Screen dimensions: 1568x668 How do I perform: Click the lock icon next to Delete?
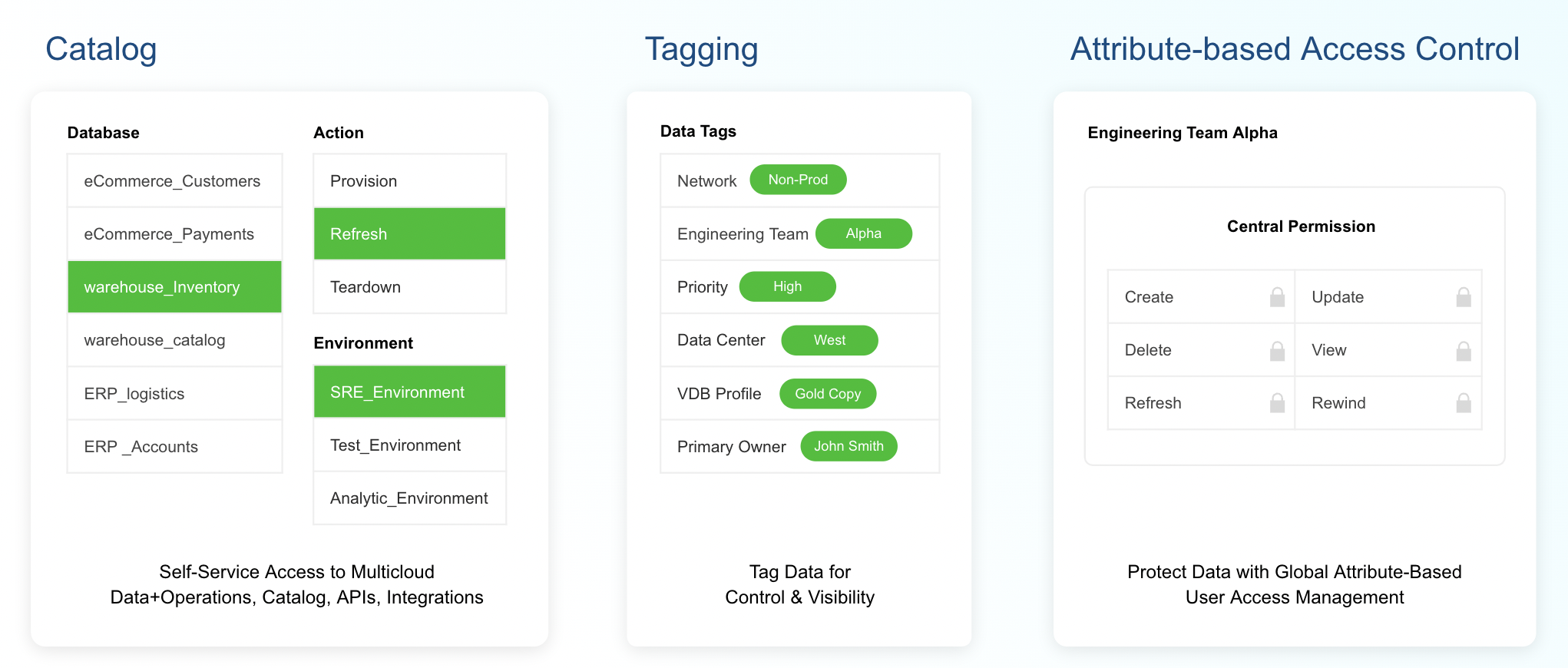[x=1277, y=351]
